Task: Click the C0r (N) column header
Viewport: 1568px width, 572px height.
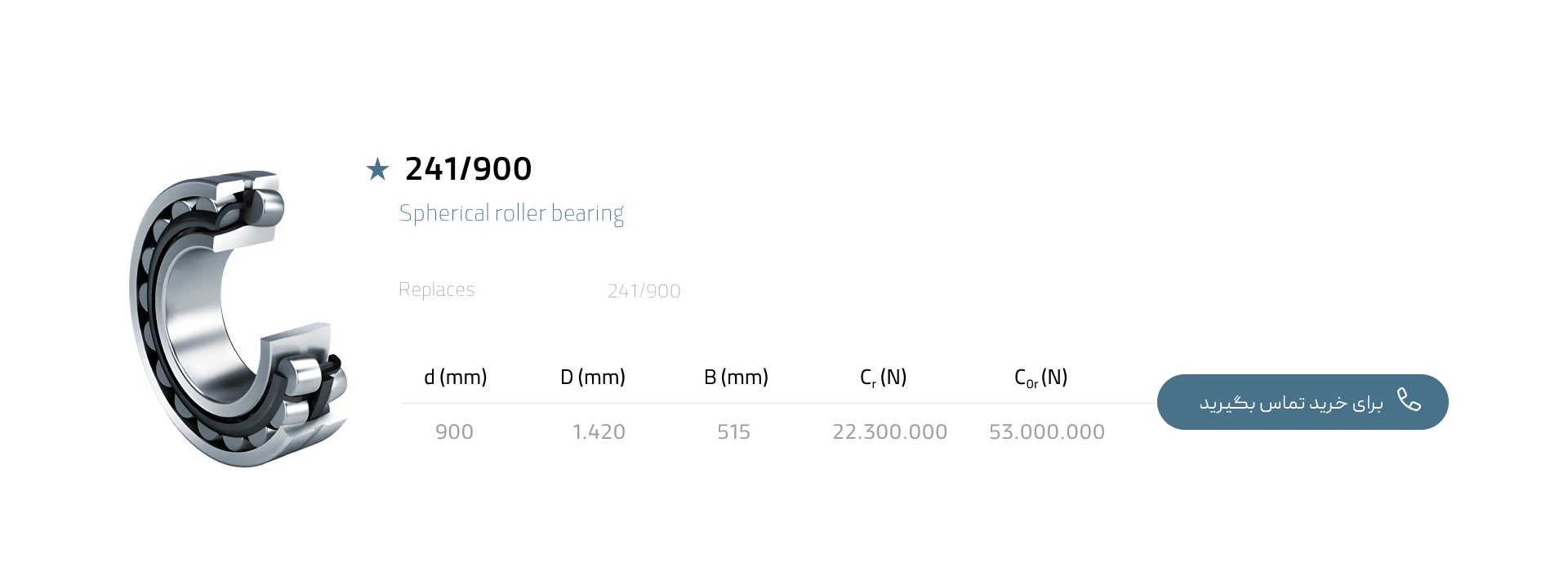Action: coord(1040,378)
